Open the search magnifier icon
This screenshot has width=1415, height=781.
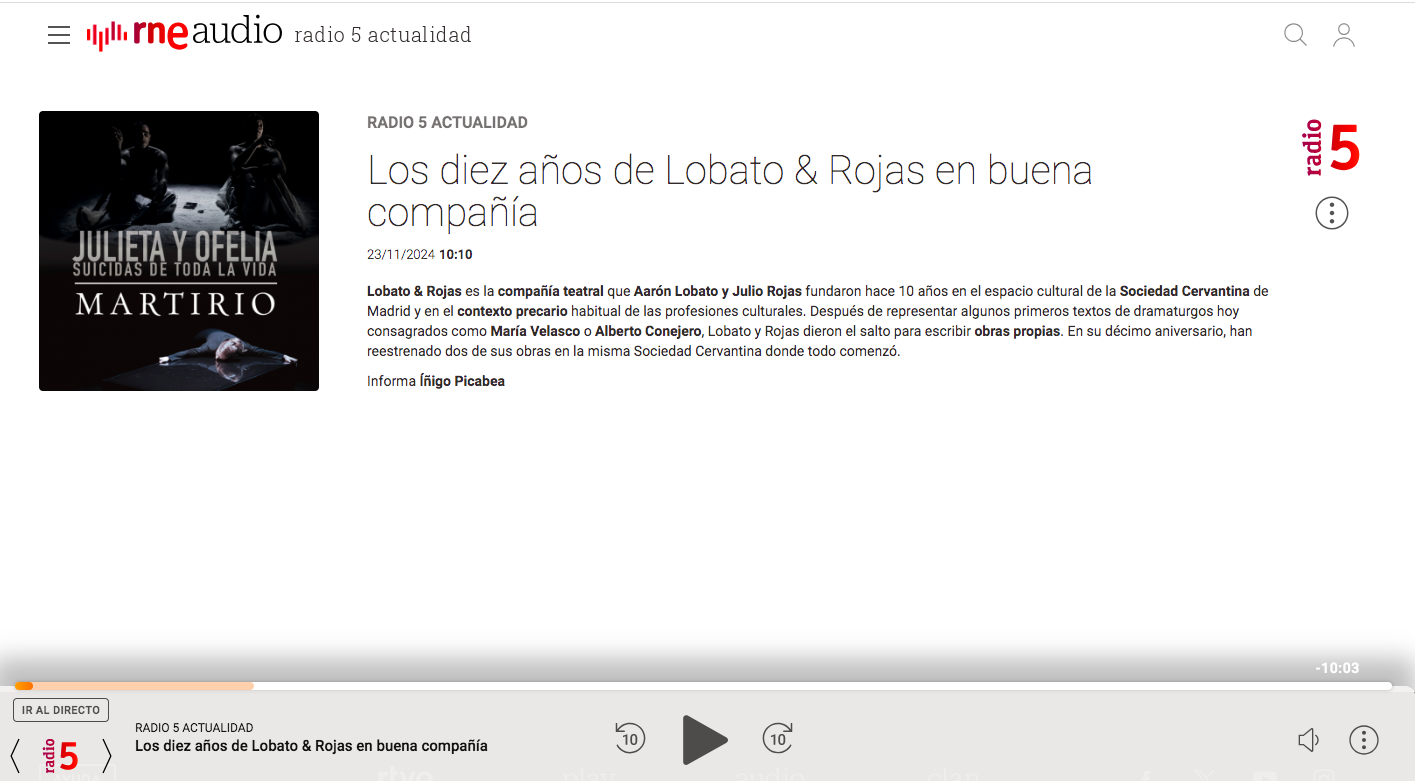click(1295, 36)
